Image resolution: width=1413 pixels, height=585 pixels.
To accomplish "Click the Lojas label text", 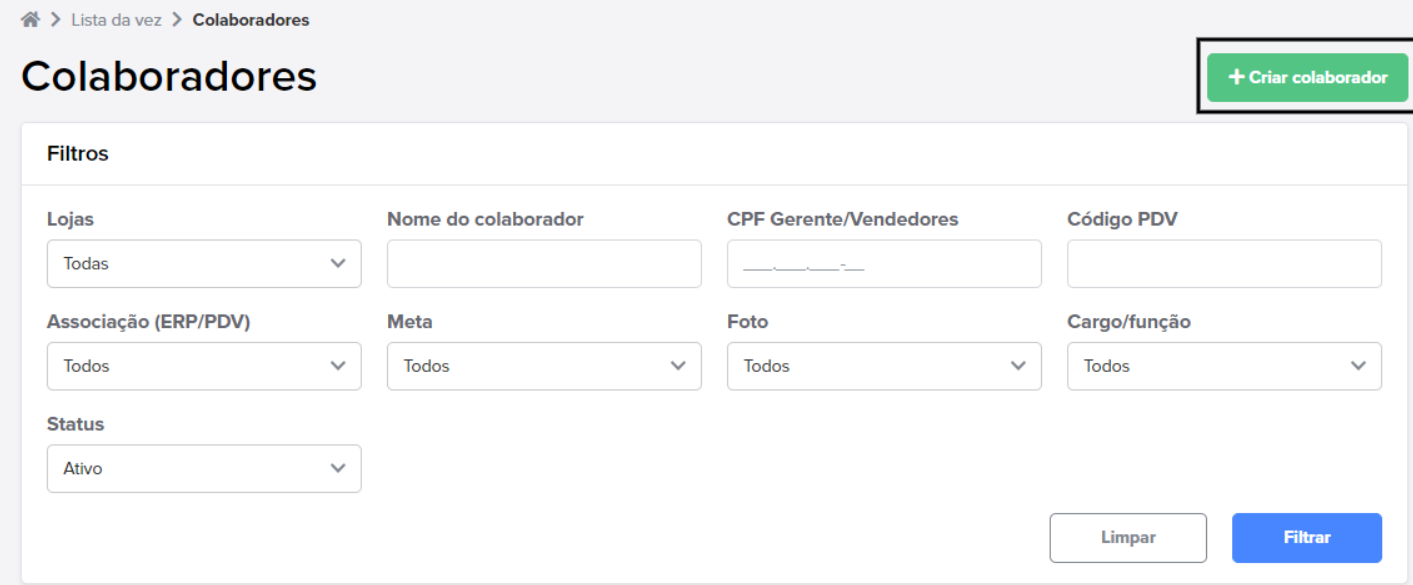I will pos(71,219).
